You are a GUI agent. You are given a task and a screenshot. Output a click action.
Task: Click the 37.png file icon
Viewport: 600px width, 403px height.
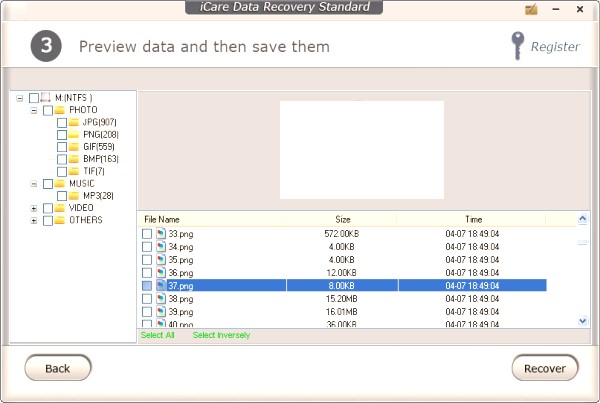pyautogui.click(x=161, y=286)
